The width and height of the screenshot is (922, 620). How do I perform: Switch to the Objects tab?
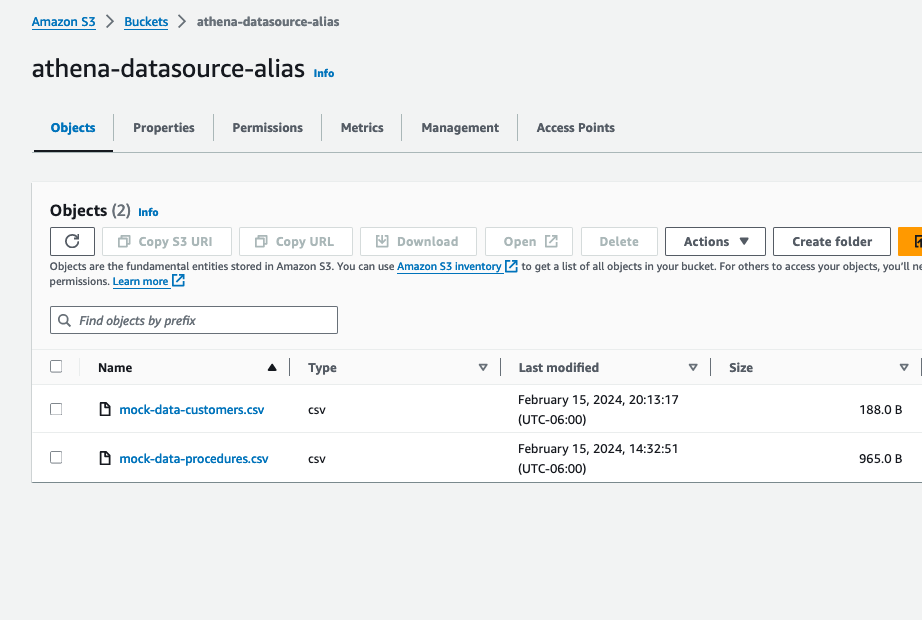click(x=73, y=128)
